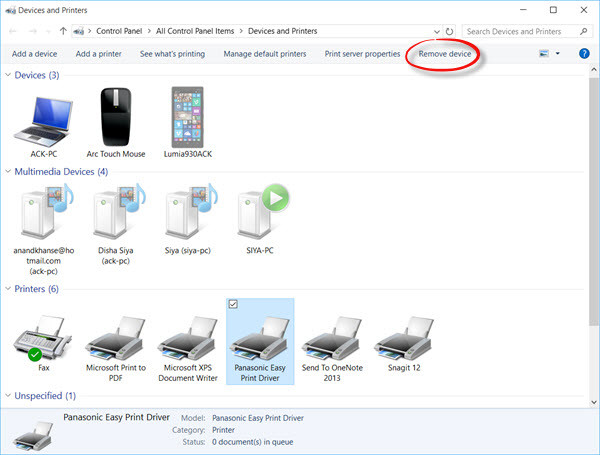Open the address bar history dropdown
The height and width of the screenshot is (455, 600).
437,31
